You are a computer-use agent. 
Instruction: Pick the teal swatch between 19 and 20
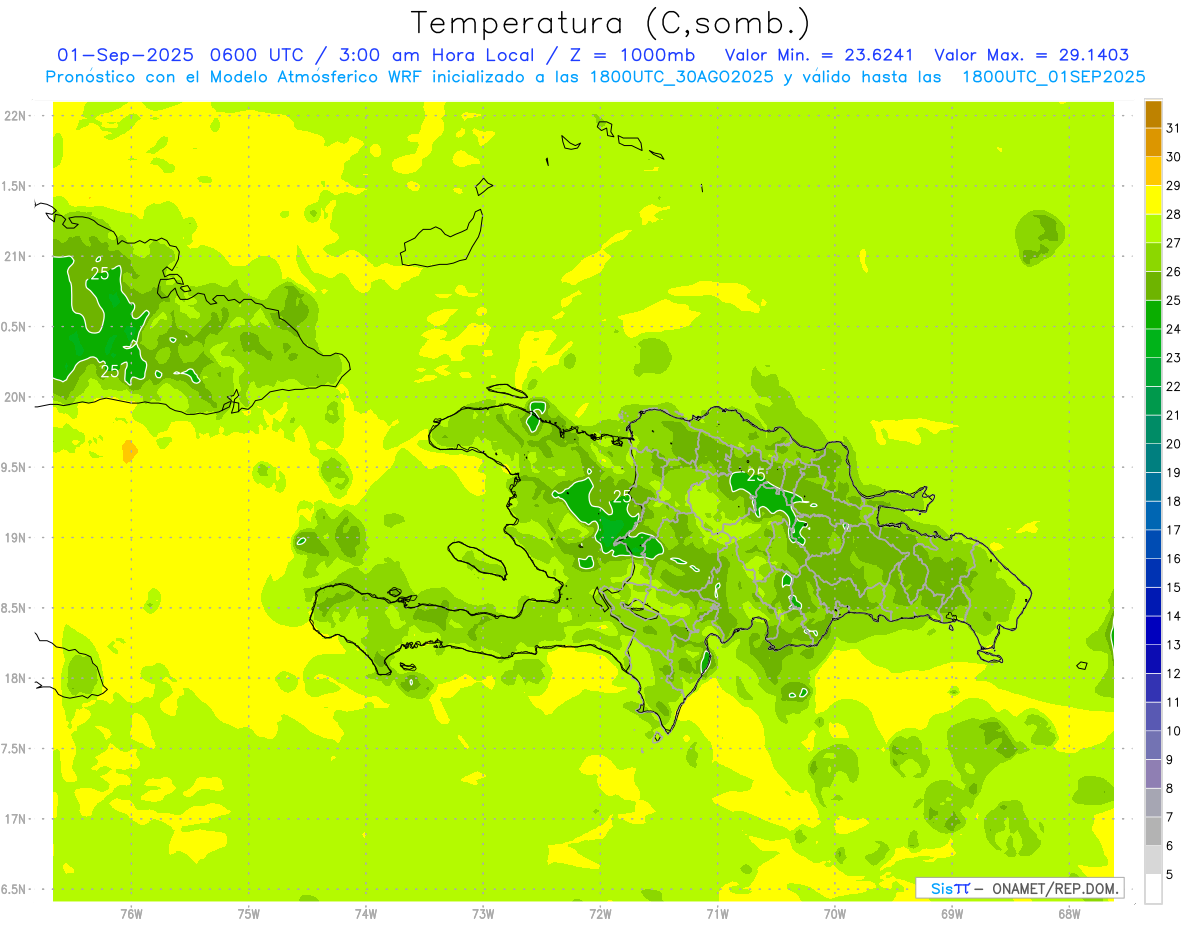click(x=1153, y=458)
